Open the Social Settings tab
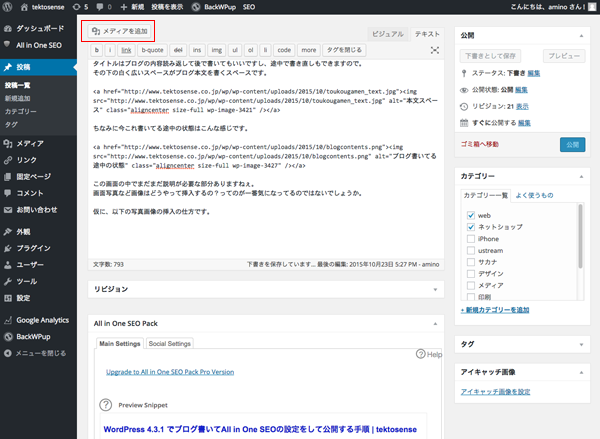Screen dimensions: 600x439 (170, 343)
